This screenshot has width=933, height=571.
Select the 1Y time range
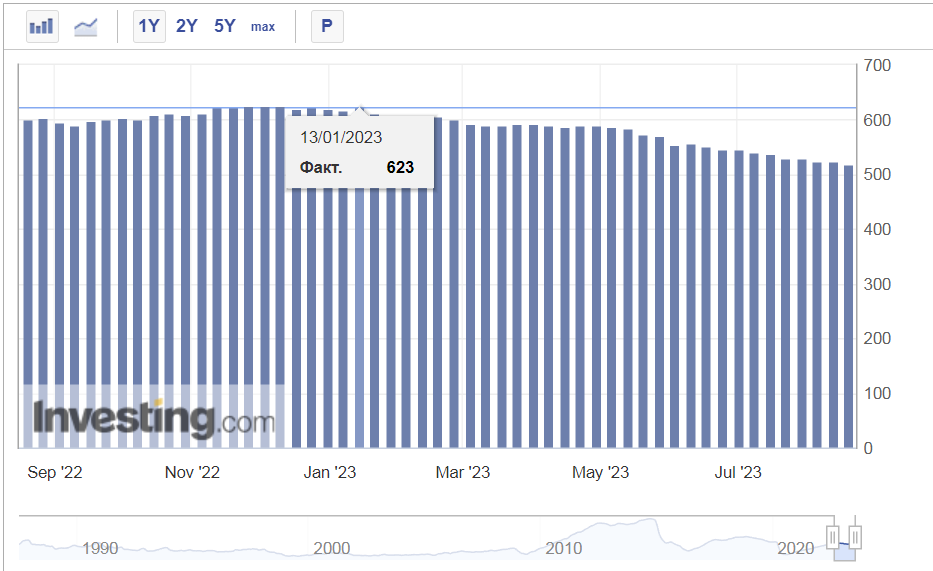point(149,26)
